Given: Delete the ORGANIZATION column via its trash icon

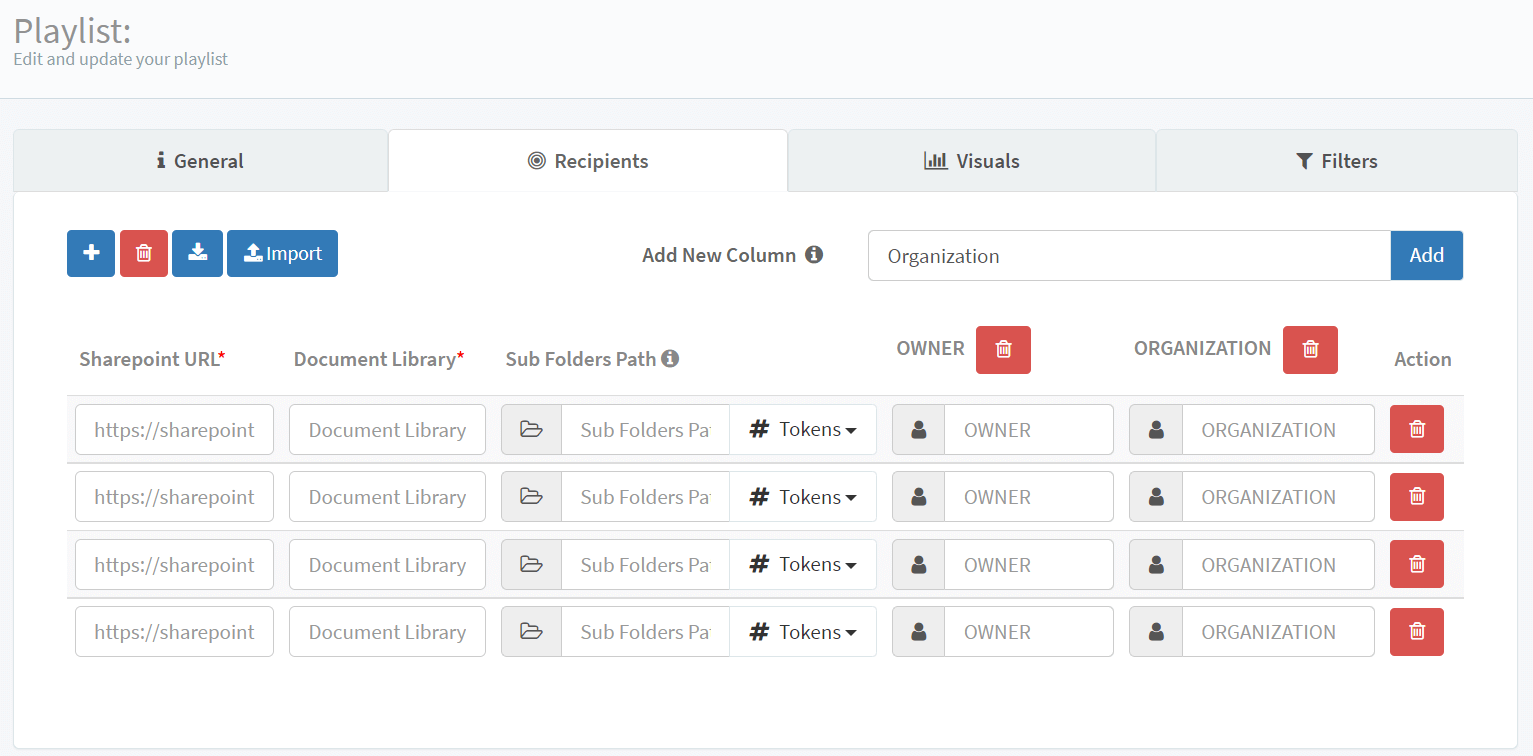Looking at the screenshot, I should tap(1310, 349).
